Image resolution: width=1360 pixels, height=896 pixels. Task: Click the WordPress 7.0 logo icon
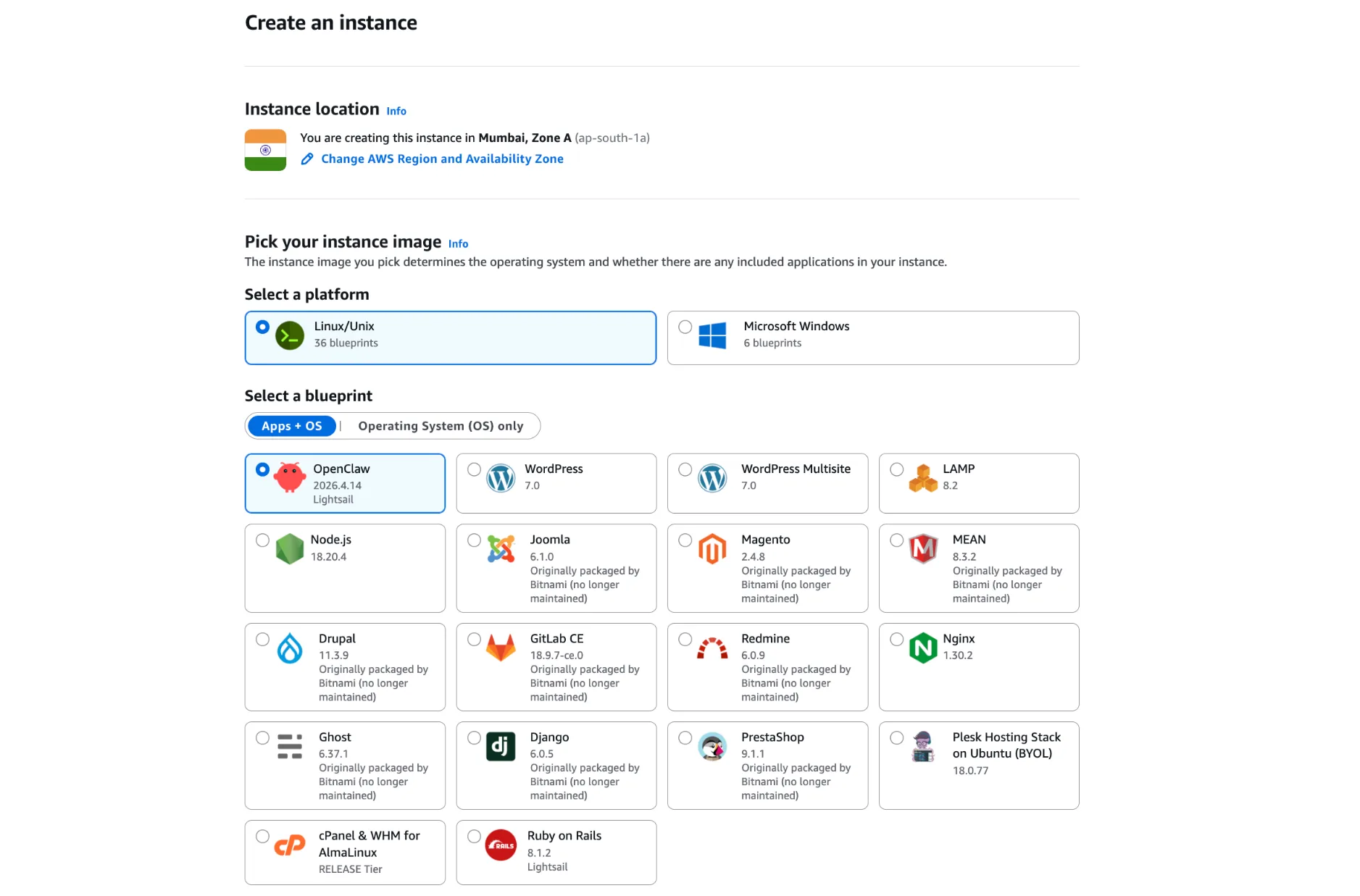(501, 478)
